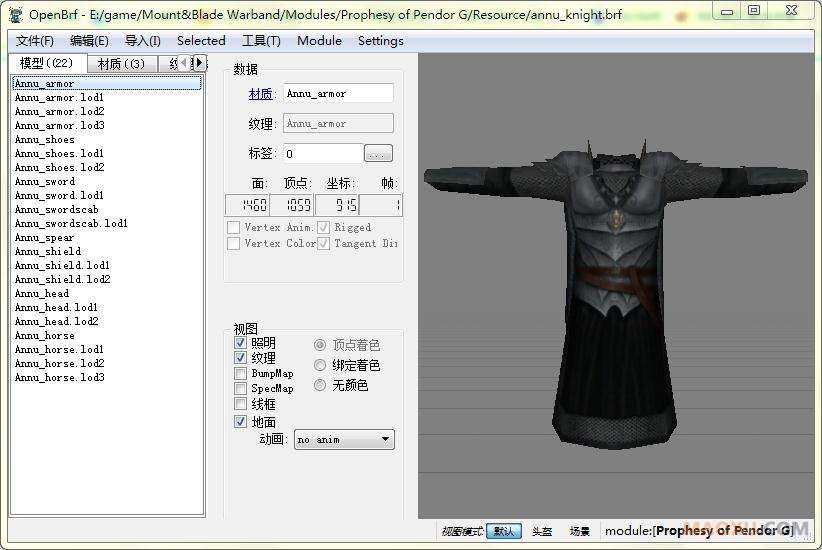The image size is (822, 550).
Task: Toggle the Tangent Dir checkbox
Action: pyautogui.click(x=323, y=244)
